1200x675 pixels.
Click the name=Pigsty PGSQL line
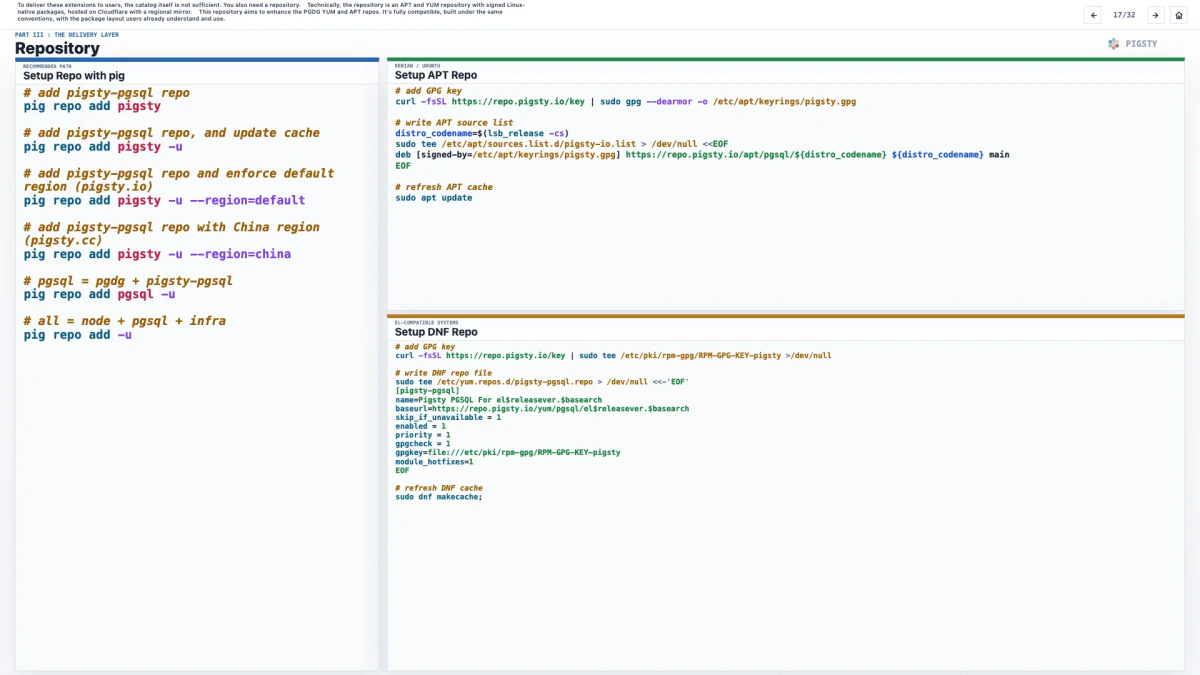point(499,400)
